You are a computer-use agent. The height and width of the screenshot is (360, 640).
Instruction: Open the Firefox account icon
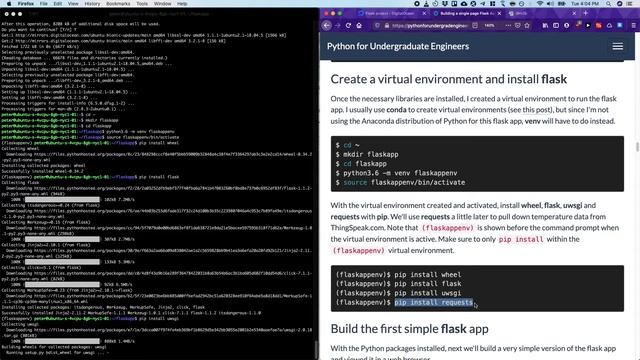pos(567,25)
